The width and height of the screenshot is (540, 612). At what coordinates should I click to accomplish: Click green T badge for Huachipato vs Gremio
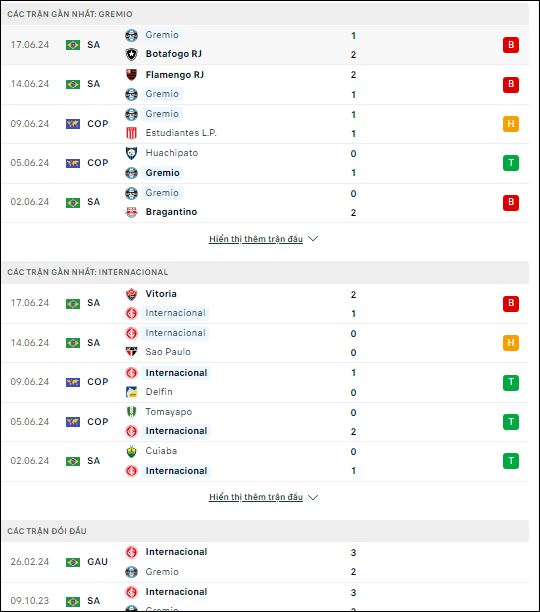[511, 163]
